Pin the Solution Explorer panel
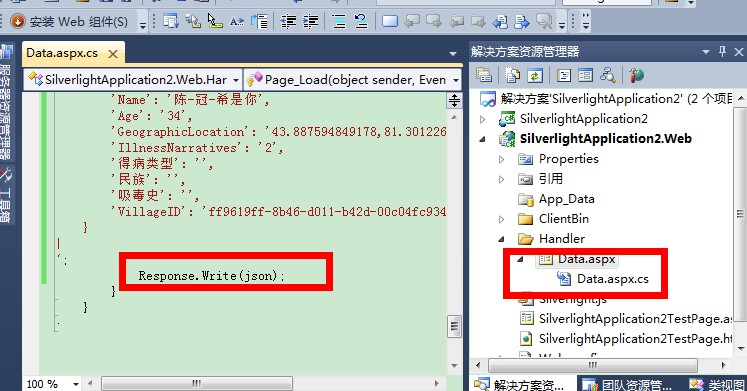This screenshot has height=391, width=747. pos(723,51)
